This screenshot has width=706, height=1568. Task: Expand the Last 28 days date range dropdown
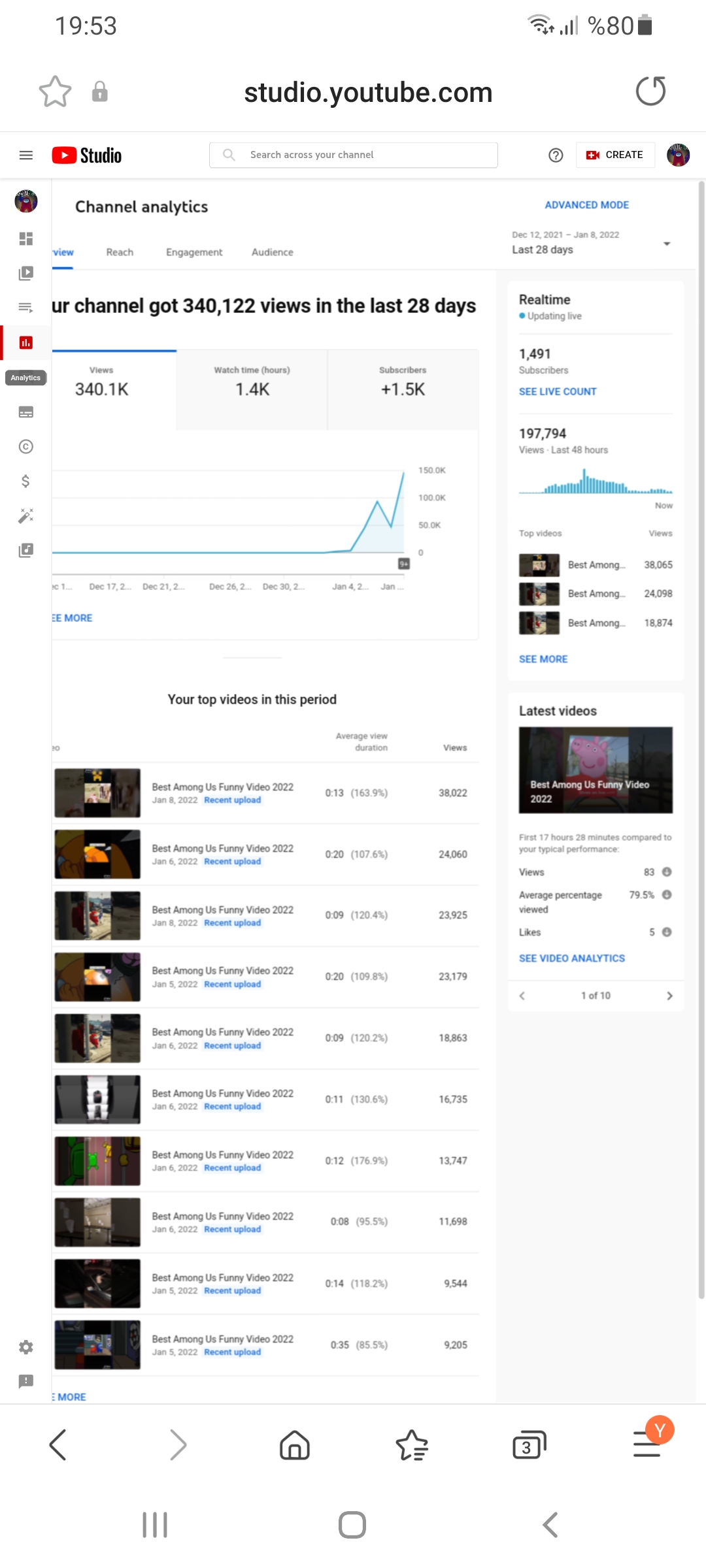592,243
